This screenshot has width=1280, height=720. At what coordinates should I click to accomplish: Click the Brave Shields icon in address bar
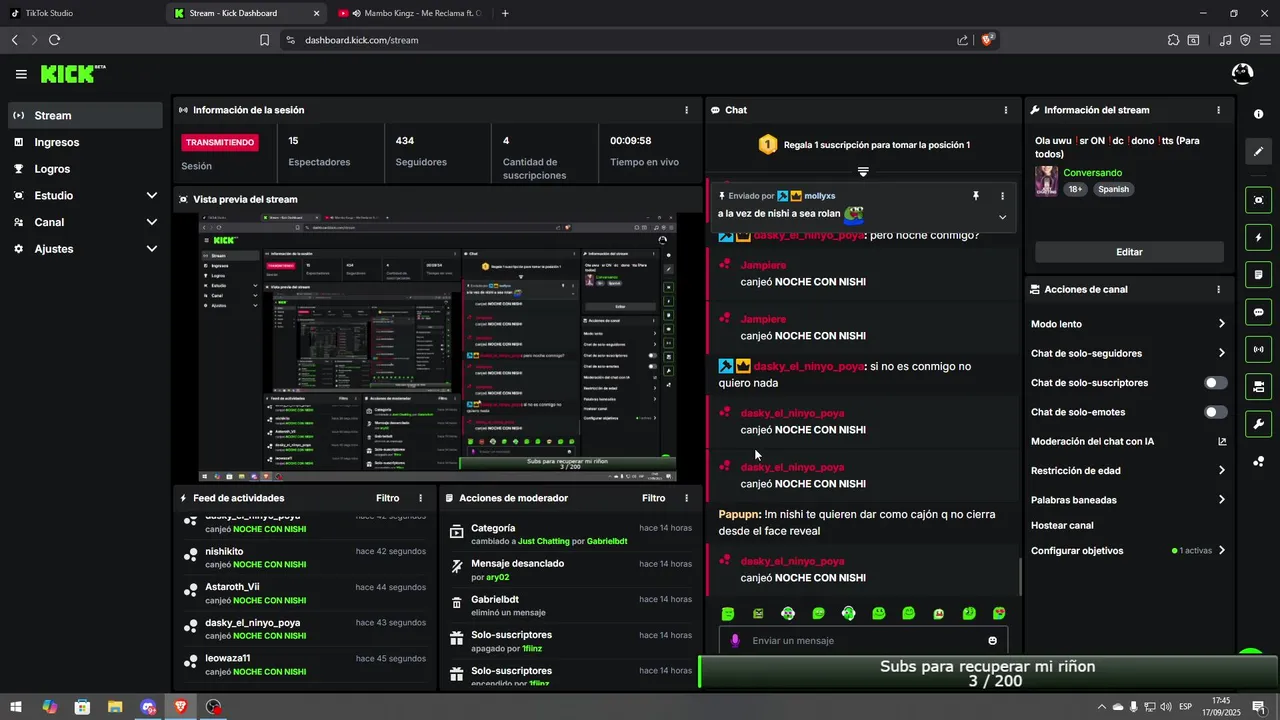tap(988, 40)
